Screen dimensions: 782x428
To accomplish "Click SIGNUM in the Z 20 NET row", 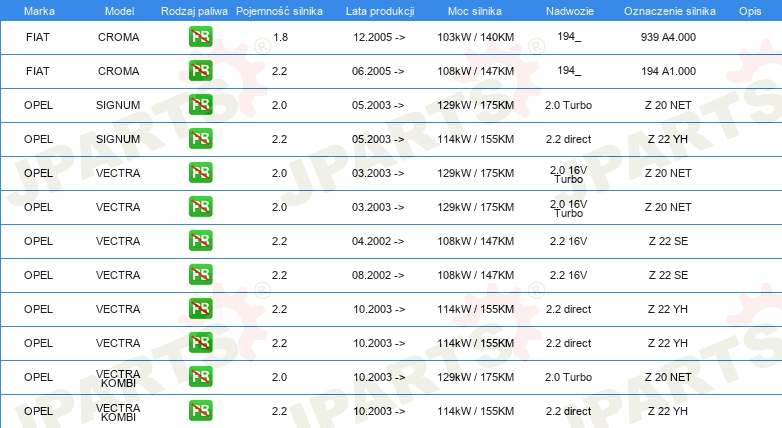I will tap(118, 105).
